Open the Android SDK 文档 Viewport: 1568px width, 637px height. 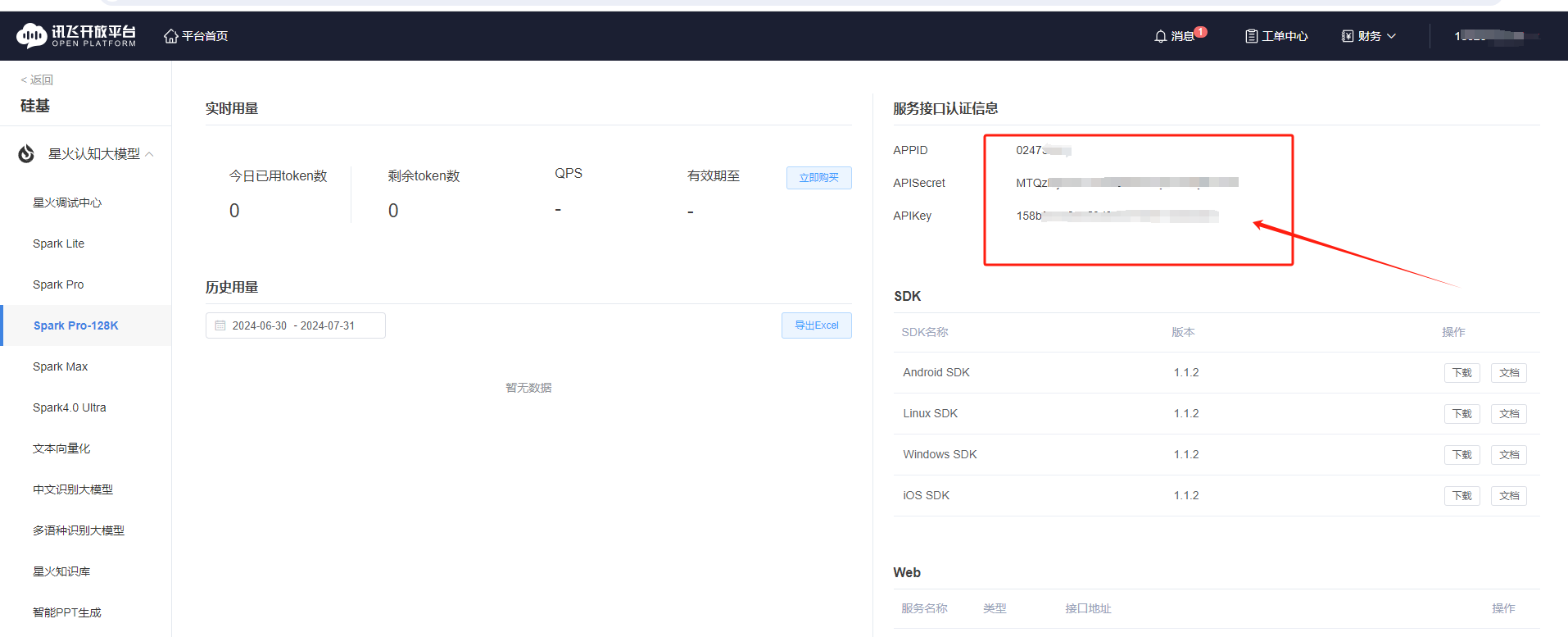pos(1508,373)
